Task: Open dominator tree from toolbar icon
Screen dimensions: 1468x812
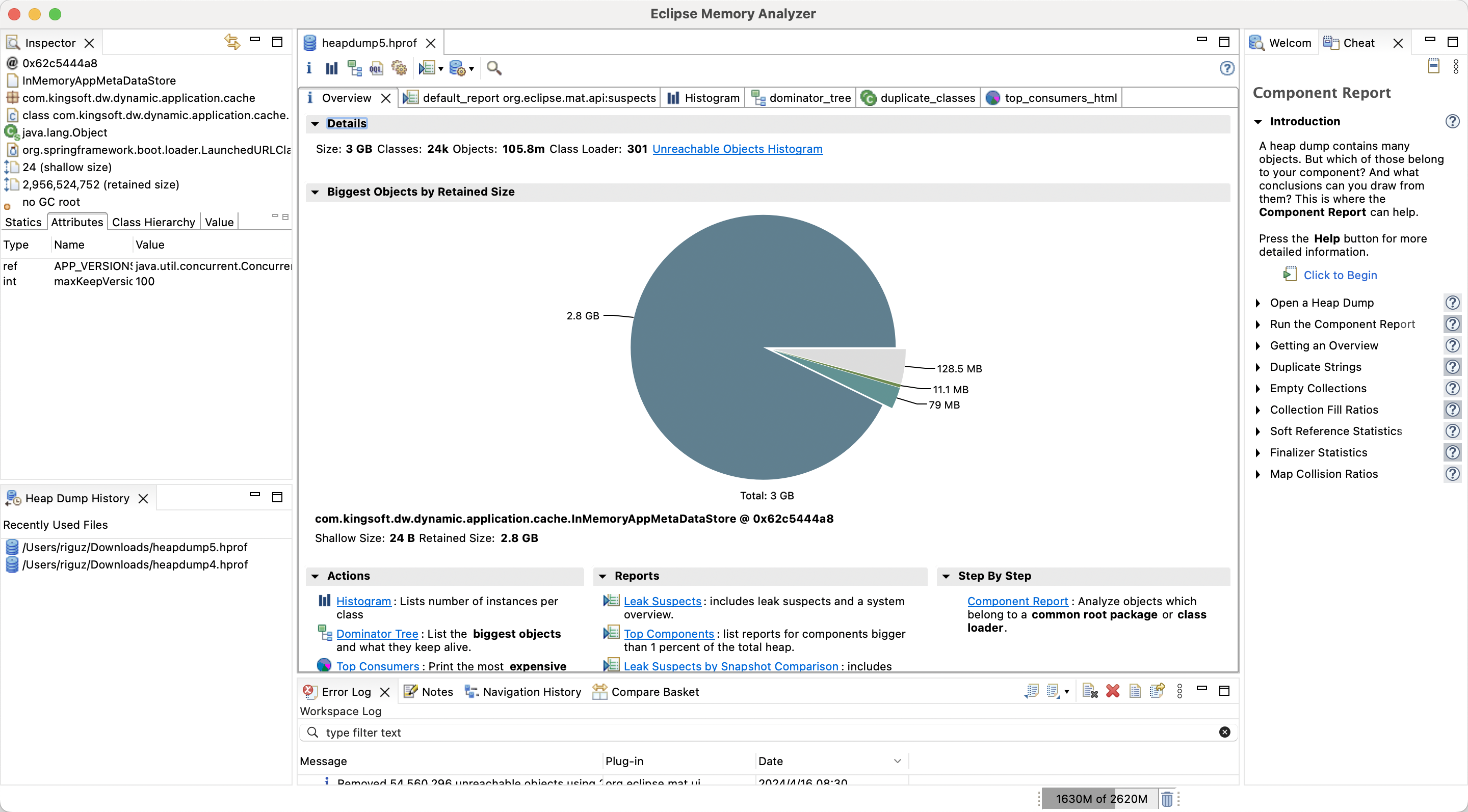Action: [354, 69]
